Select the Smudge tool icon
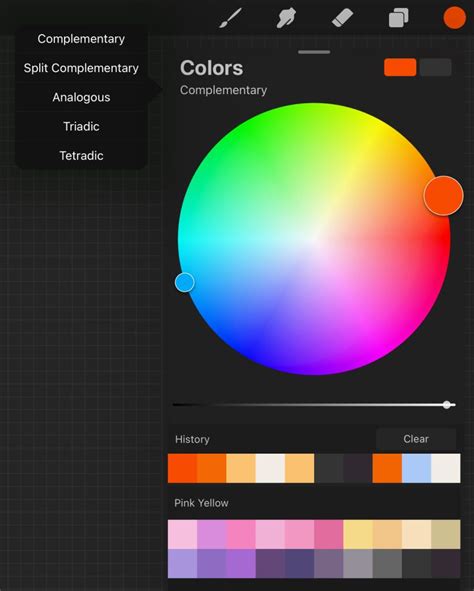This screenshot has width=474, height=591. click(x=286, y=18)
